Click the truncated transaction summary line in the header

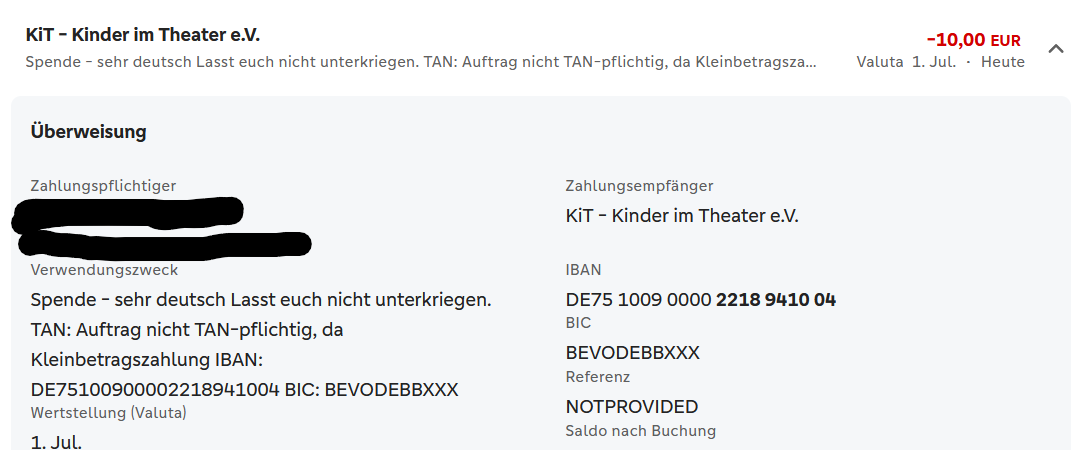pos(421,62)
